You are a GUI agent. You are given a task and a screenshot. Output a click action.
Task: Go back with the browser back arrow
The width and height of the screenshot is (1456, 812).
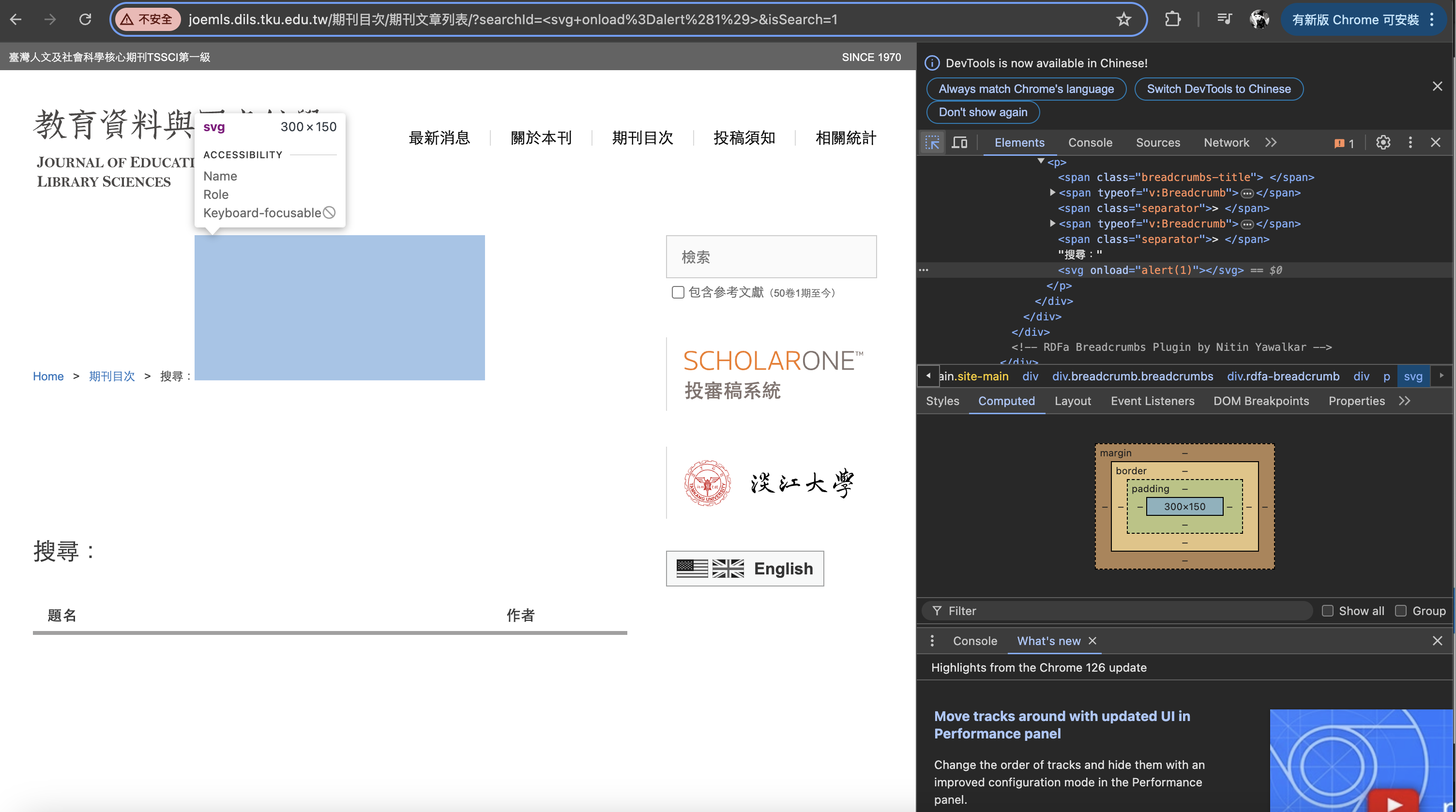[16, 19]
